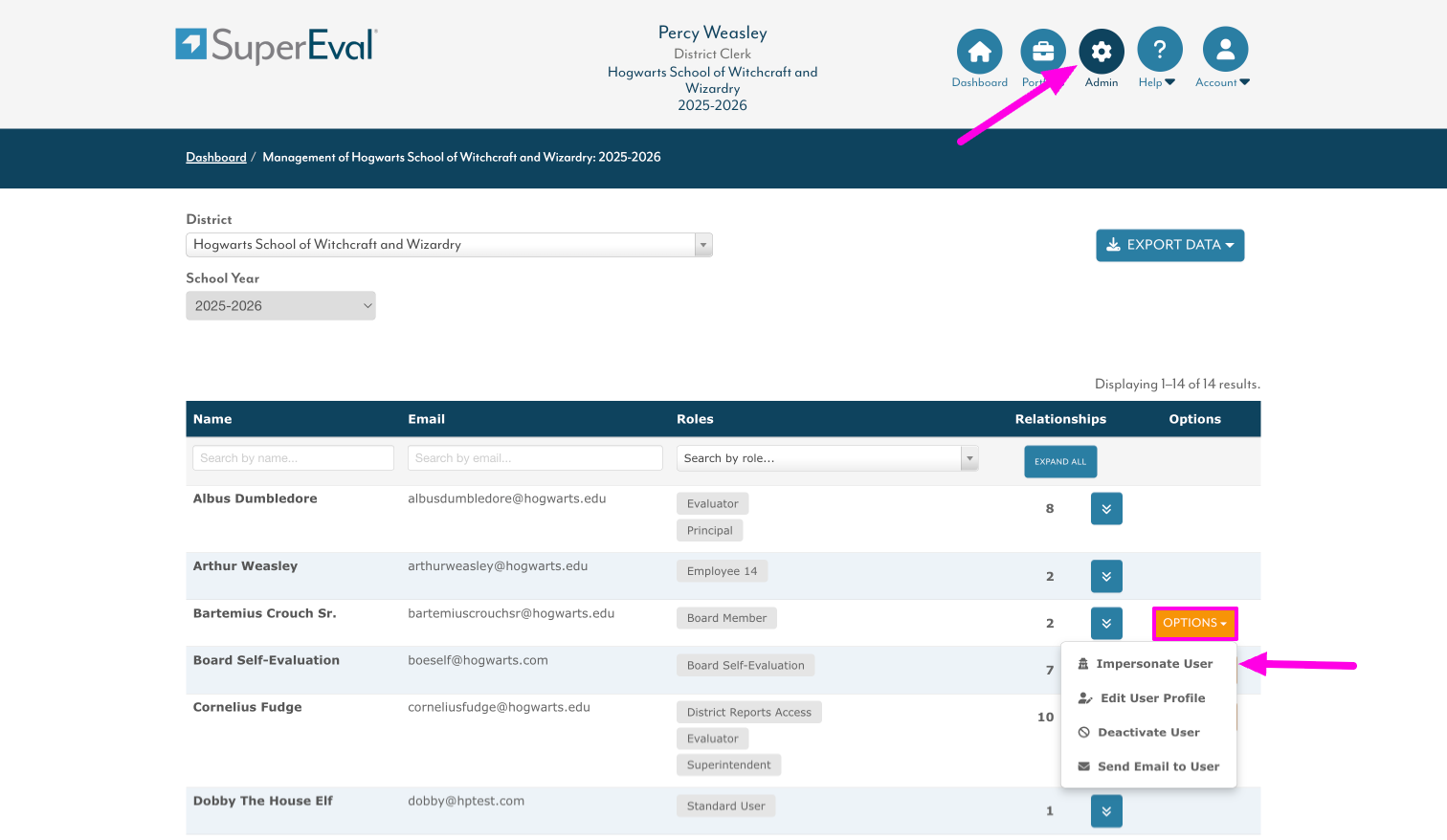Click Albus Dumbledore's Evaluator tag

click(712, 503)
